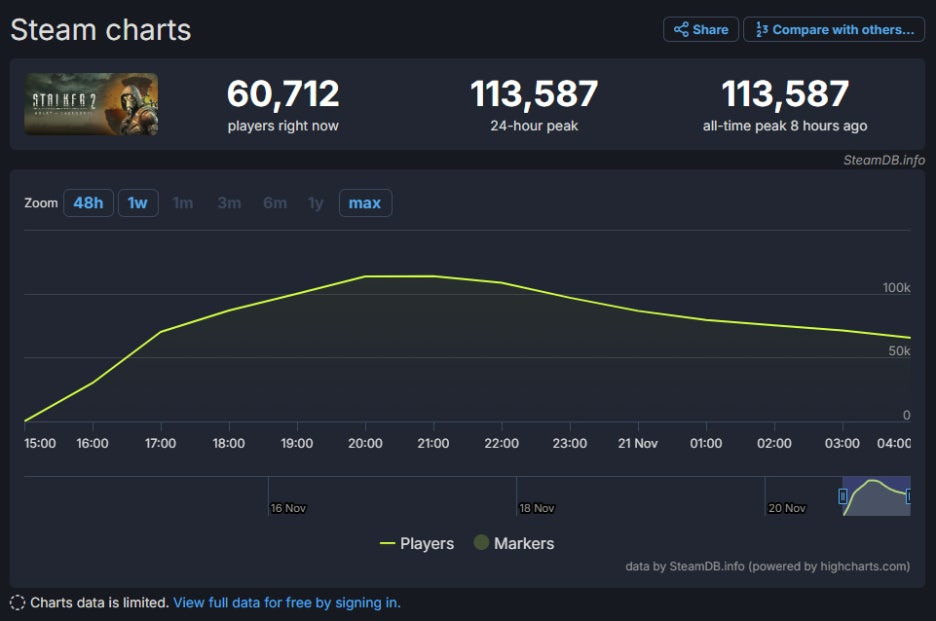Click the share icon inside Share button
Viewport: 936px width, 621px height.
[681, 29]
